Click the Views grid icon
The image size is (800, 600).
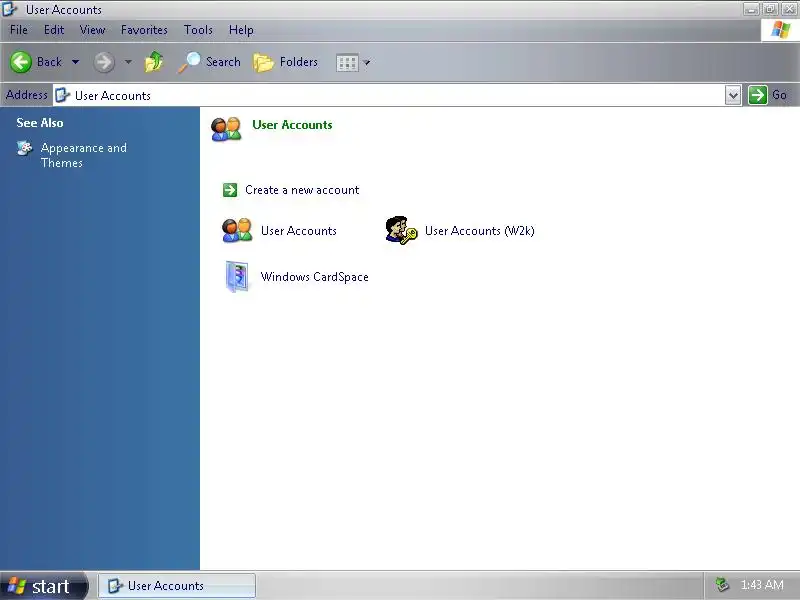[347, 63]
